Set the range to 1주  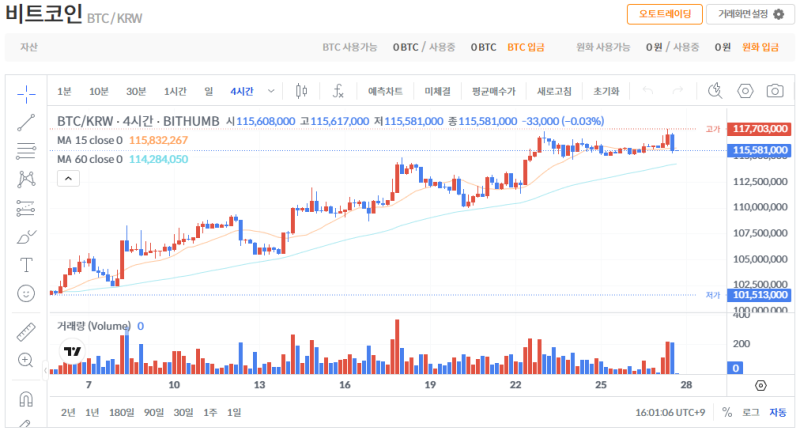coord(210,412)
